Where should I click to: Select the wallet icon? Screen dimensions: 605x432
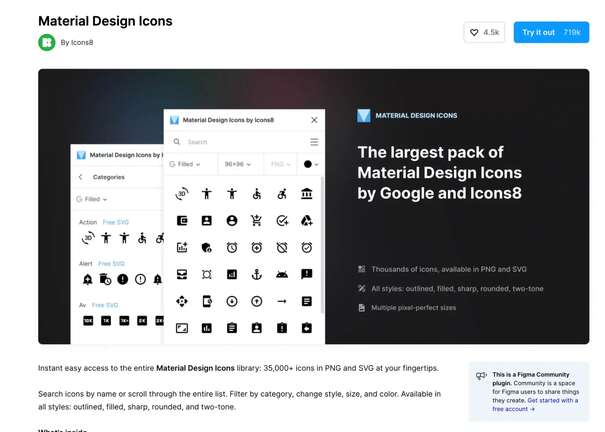tap(182, 221)
